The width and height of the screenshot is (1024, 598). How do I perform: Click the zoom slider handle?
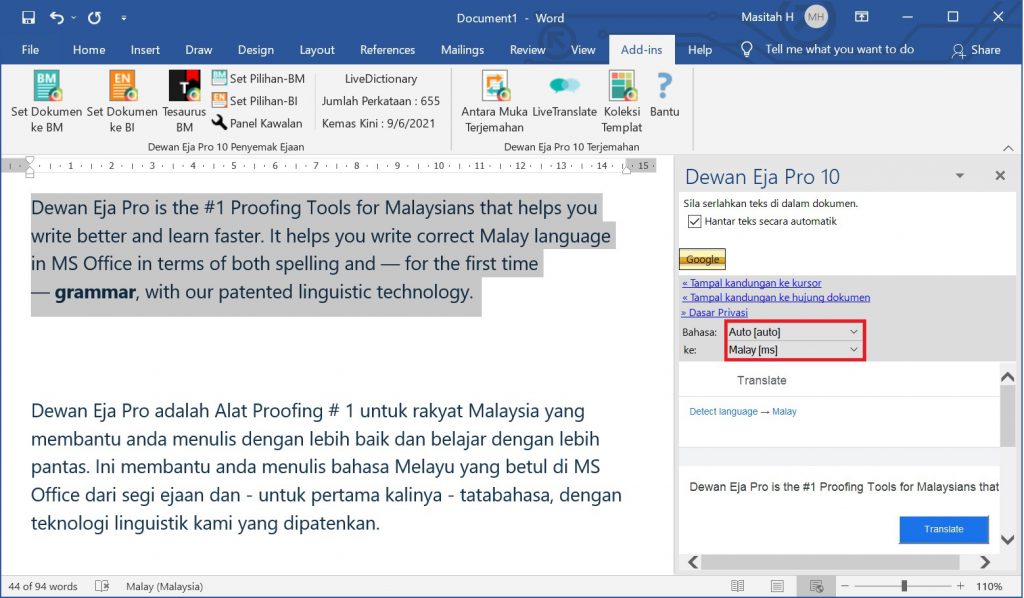coord(904,586)
